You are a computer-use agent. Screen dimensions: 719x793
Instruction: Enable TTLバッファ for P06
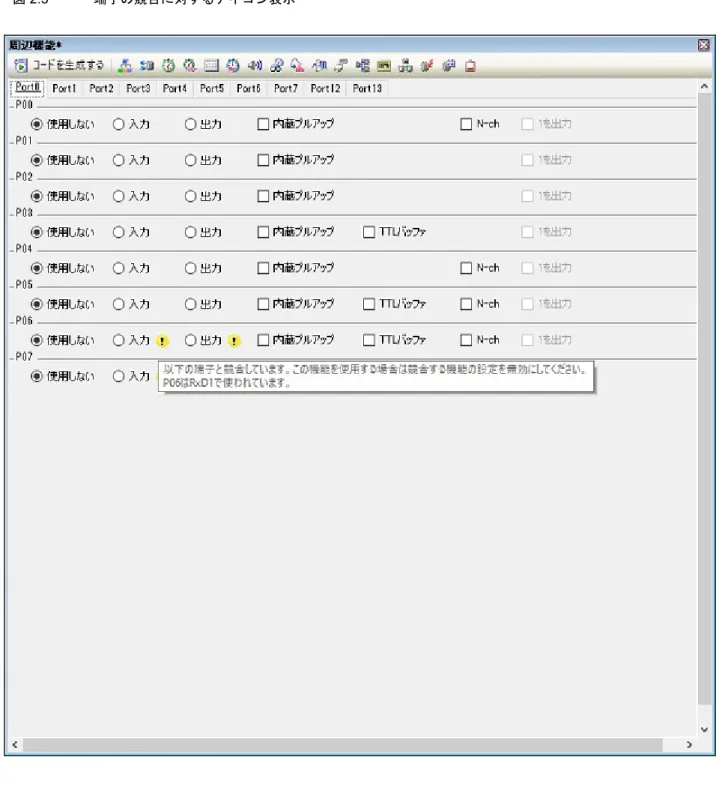395,340
